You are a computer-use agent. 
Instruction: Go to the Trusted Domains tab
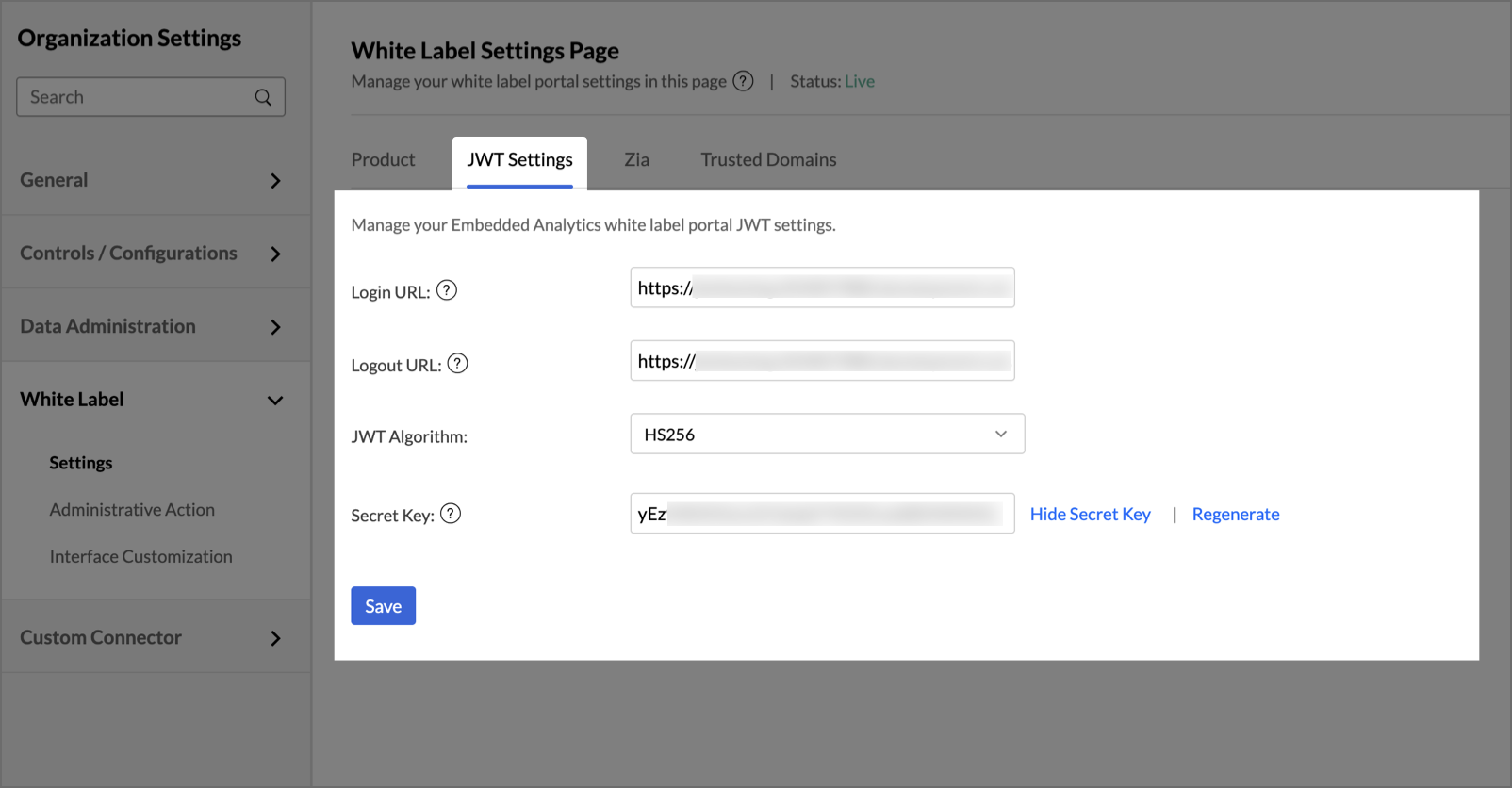768,160
